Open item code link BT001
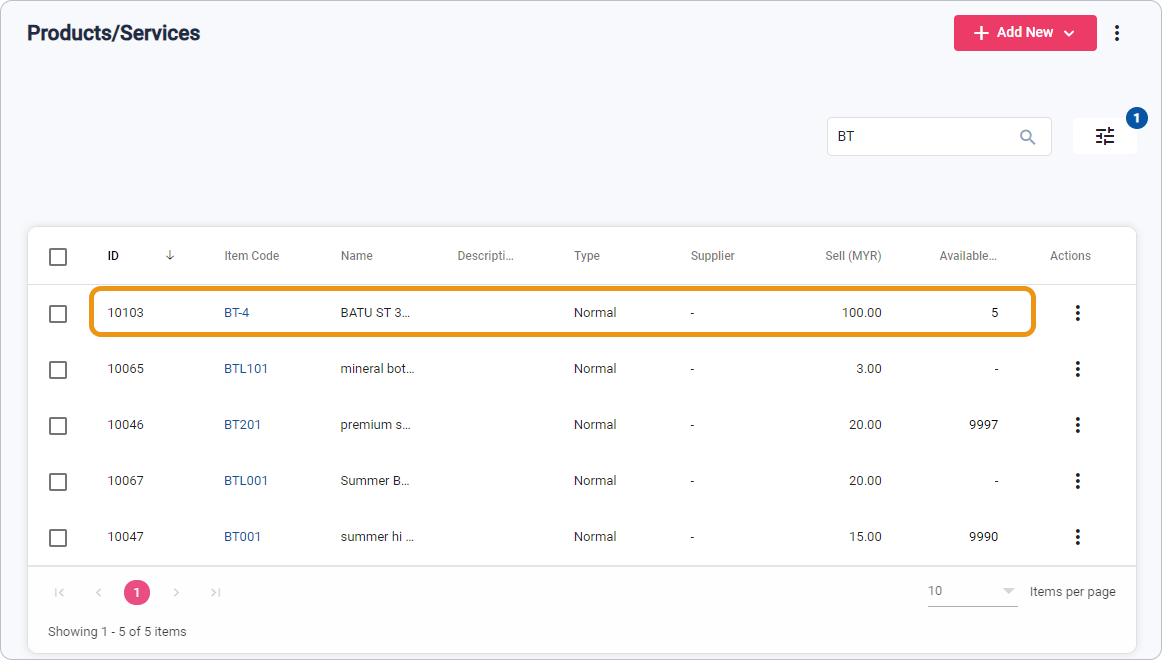The image size is (1162, 660). (242, 537)
